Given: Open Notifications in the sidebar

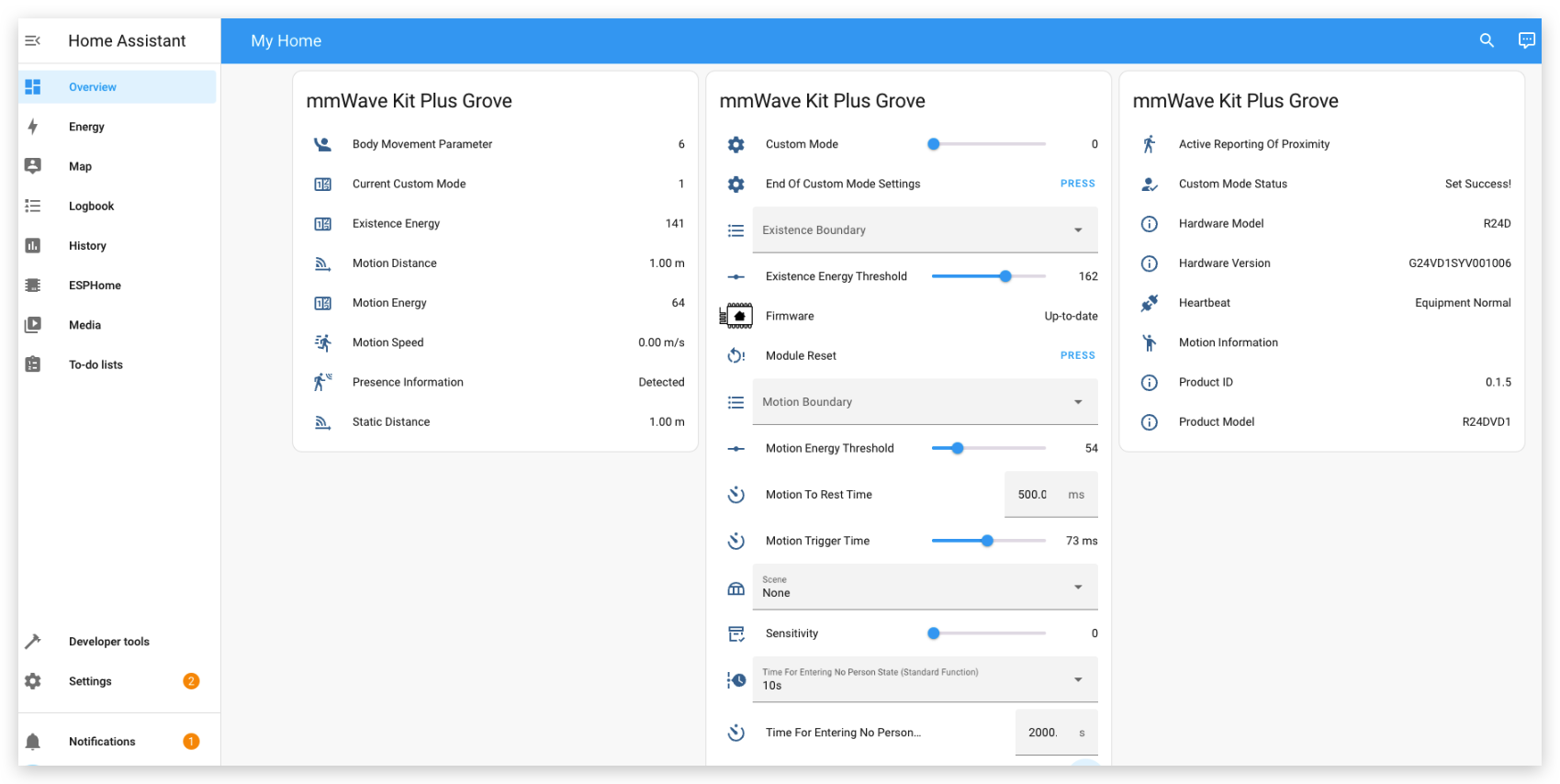Looking at the screenshot, I should [118, 742].
